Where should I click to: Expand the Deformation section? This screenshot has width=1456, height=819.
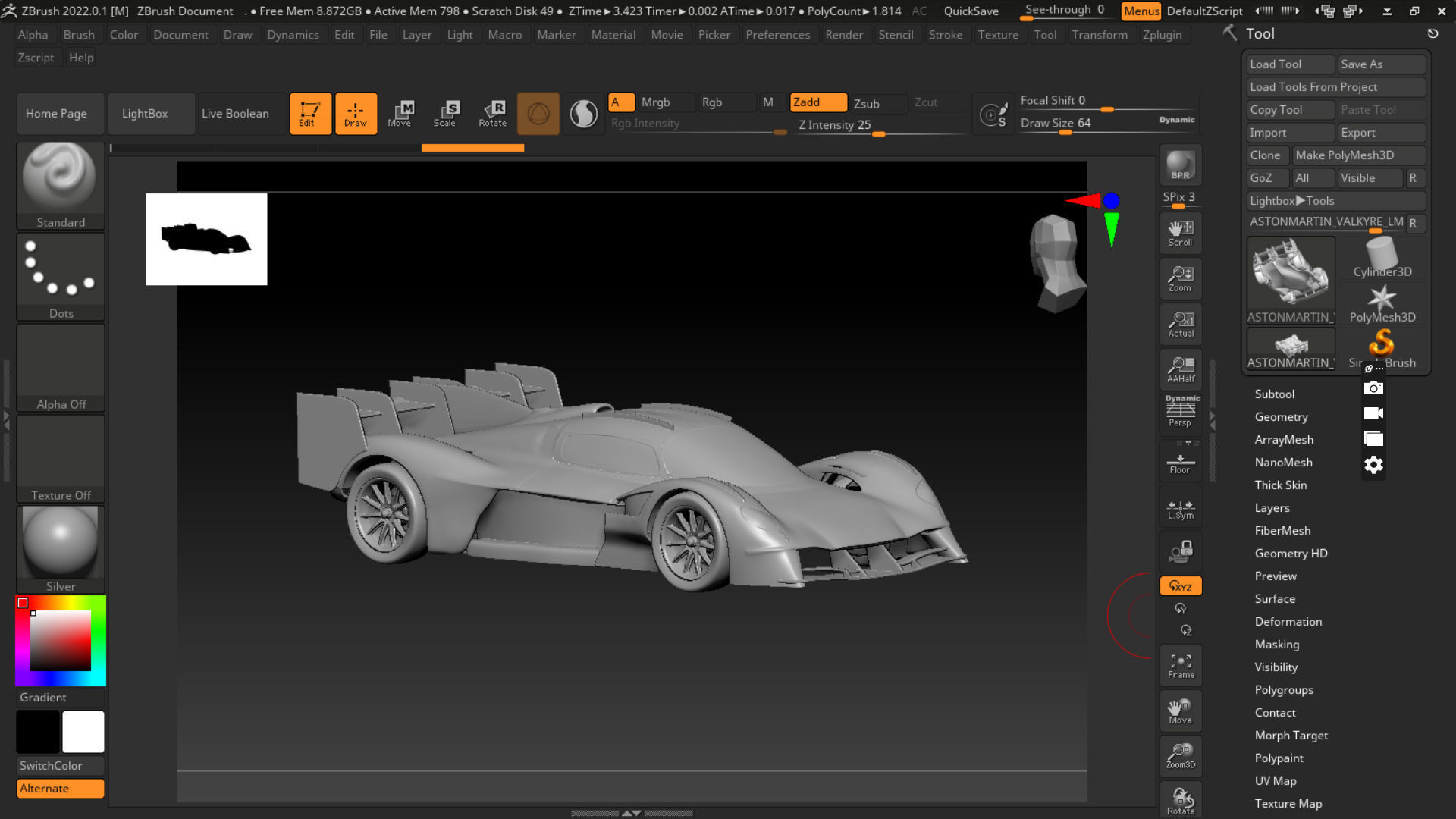pyautogui.click(x=1288, y=622)
